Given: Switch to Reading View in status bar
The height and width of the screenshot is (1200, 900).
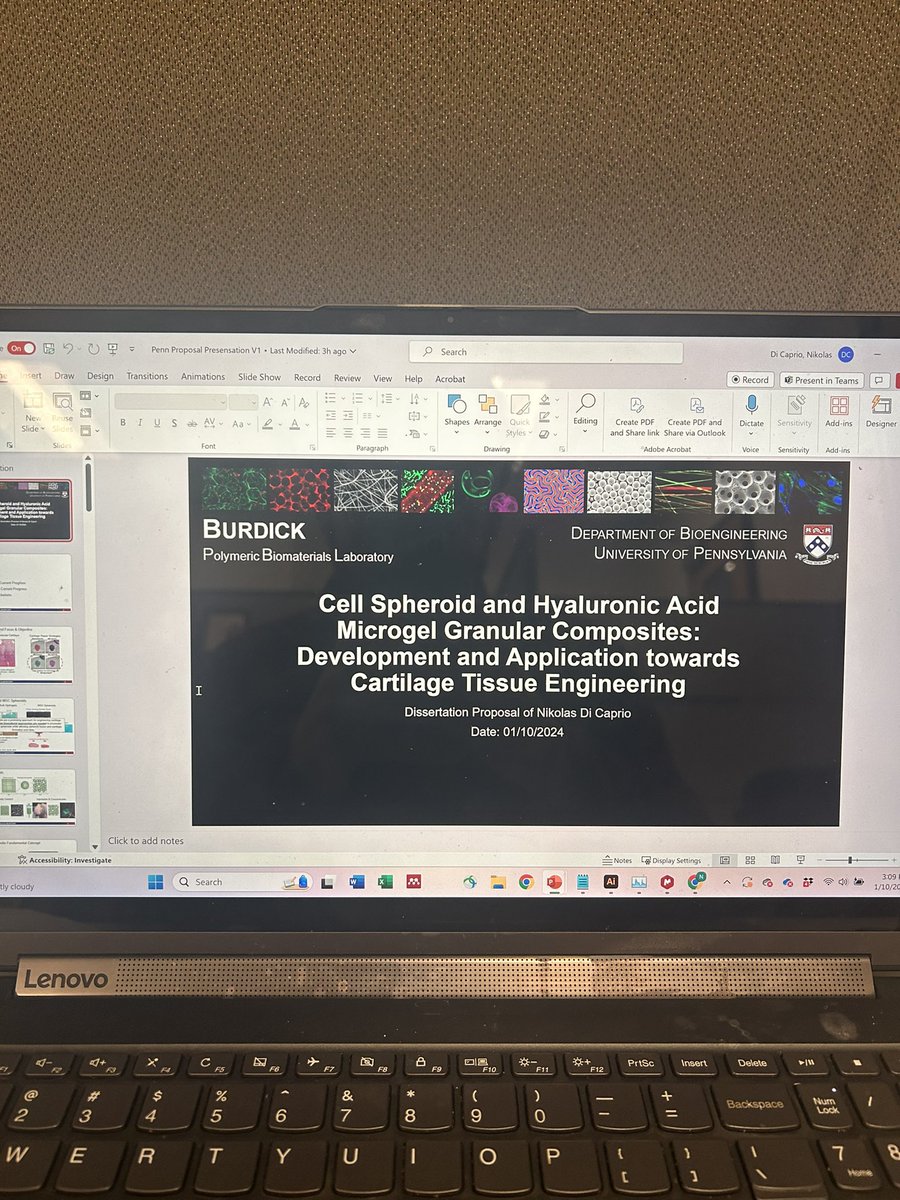Looking at the screenshot, I should coord(773,860).
